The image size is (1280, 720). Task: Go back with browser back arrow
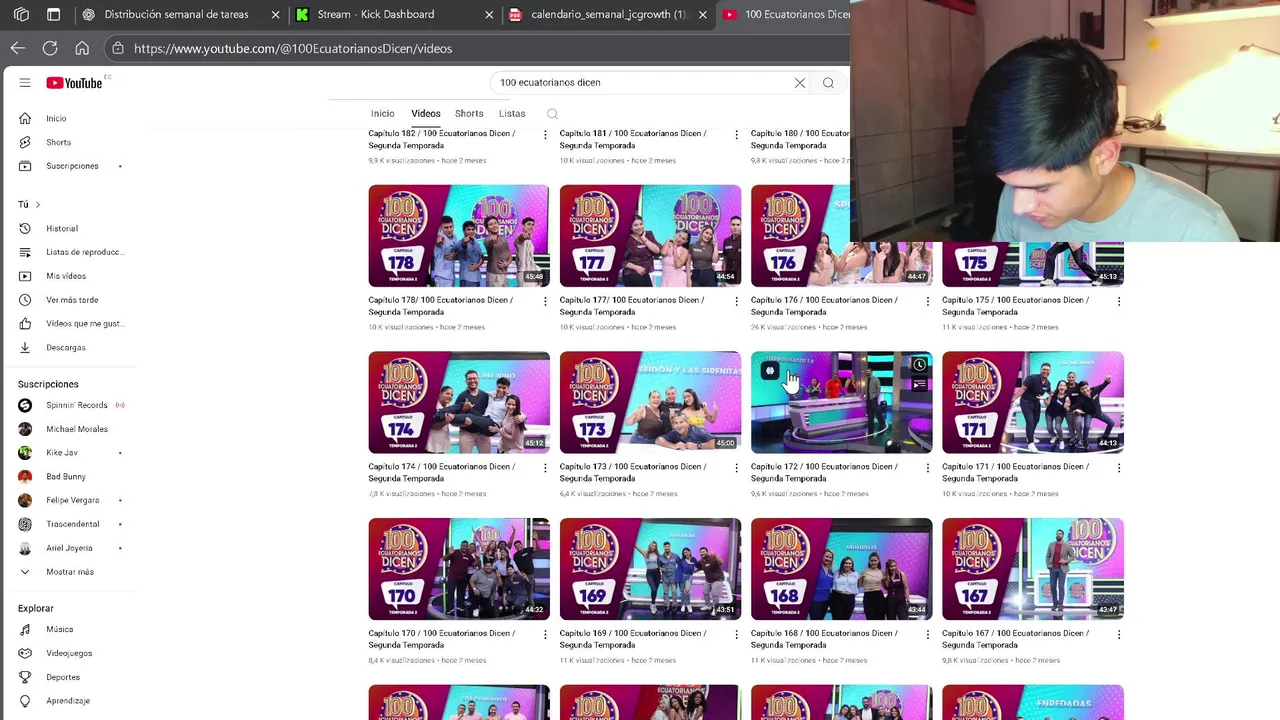[18, 48]
